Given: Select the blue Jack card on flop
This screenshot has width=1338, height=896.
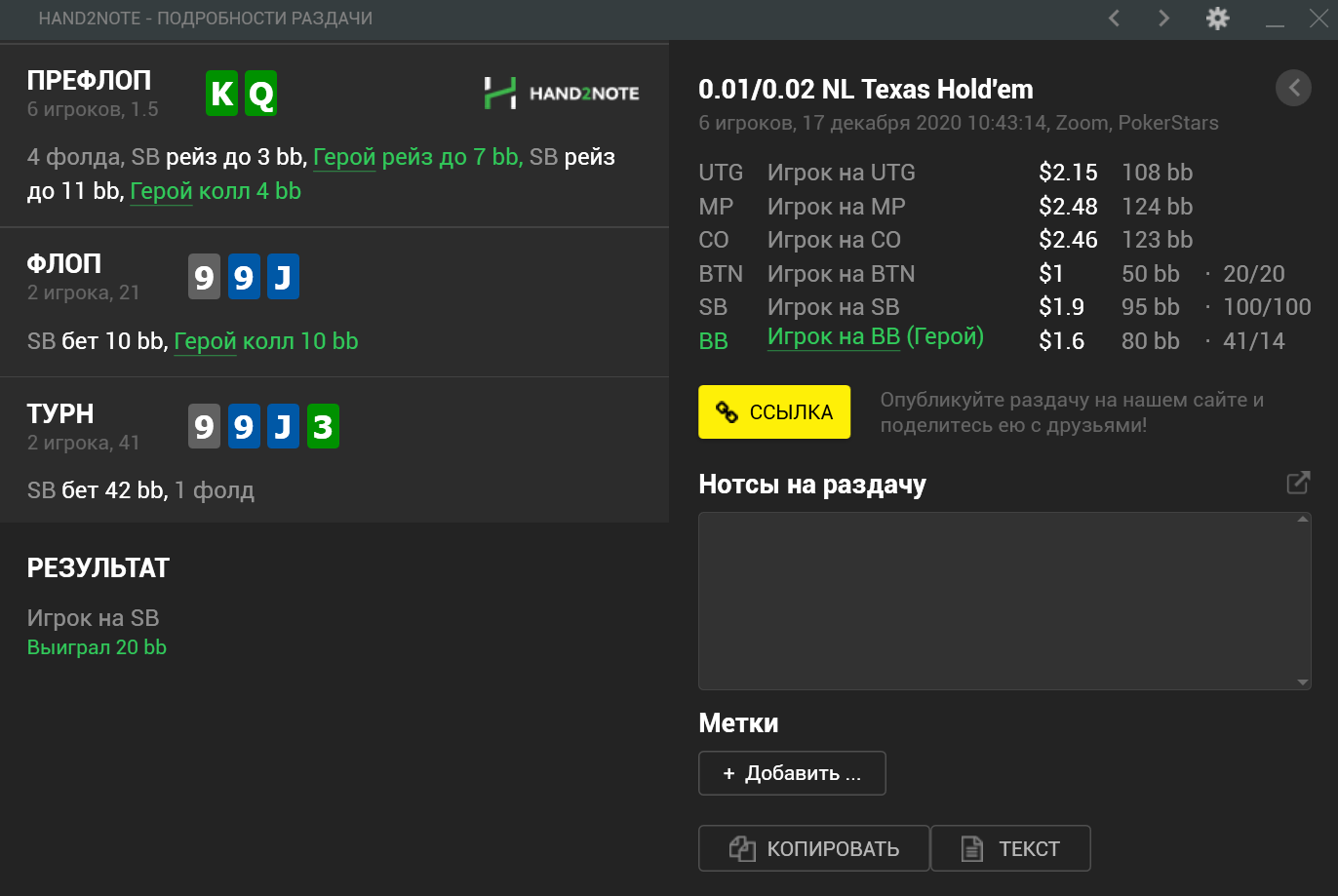Looking at the screenshot, I should tap(283, 278).
